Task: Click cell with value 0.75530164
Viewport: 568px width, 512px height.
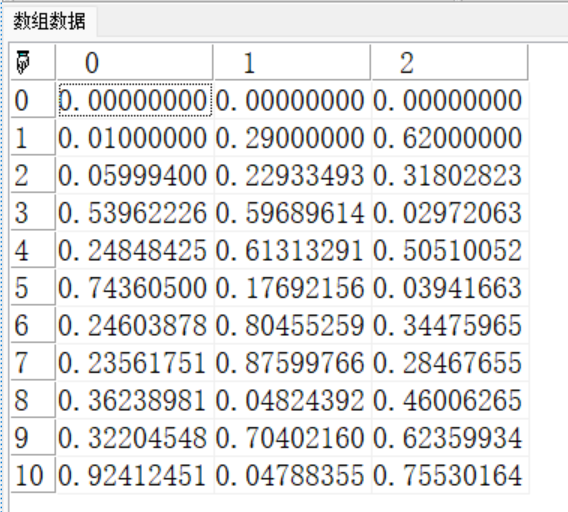Action: 450,475
